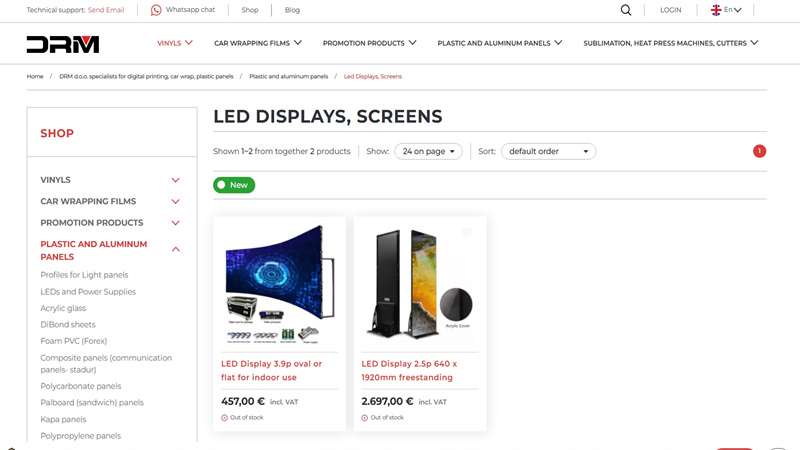Open Whatsapp chat icon link

pyautogui.click(x=156, y=10)
